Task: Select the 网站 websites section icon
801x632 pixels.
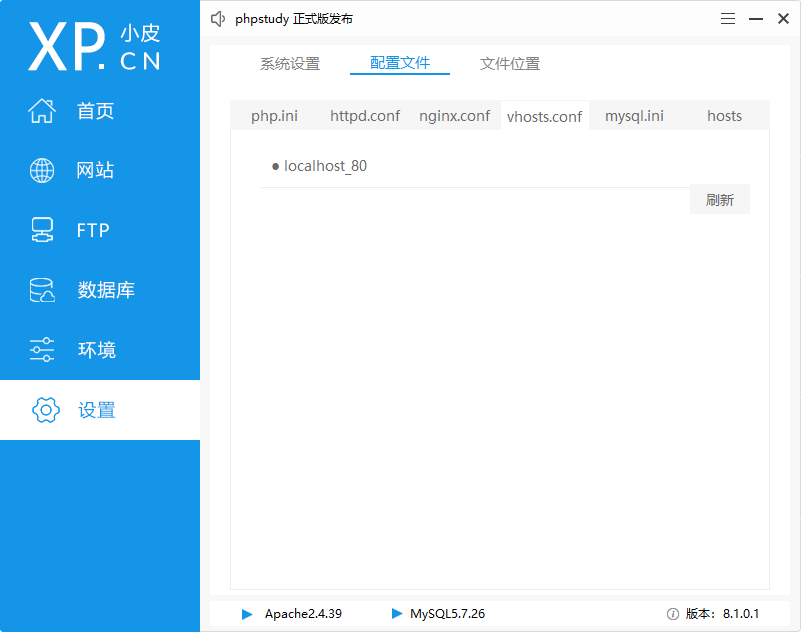Action: point(41,170)
